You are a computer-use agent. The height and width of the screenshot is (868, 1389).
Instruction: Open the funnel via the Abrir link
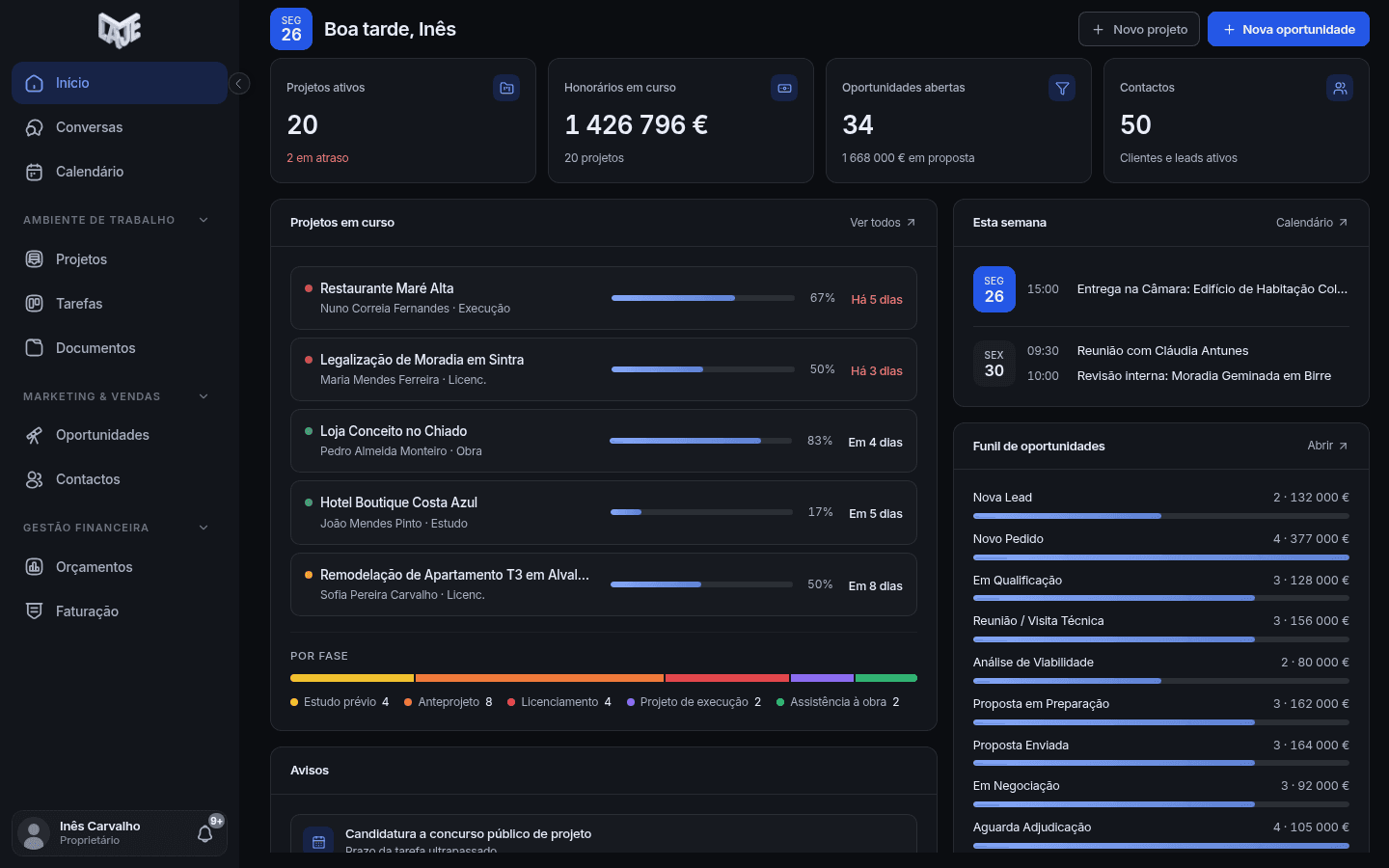coord(1328,446)
